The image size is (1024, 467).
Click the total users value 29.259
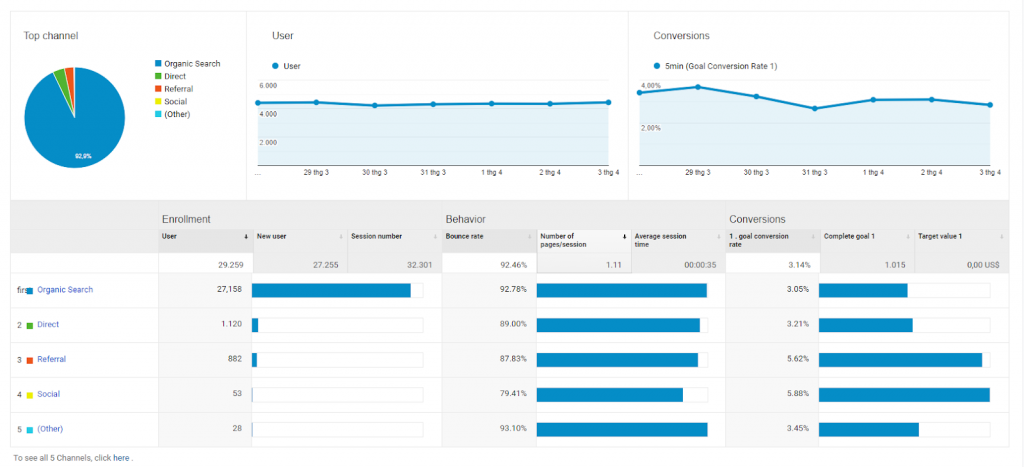click(230, 266)
